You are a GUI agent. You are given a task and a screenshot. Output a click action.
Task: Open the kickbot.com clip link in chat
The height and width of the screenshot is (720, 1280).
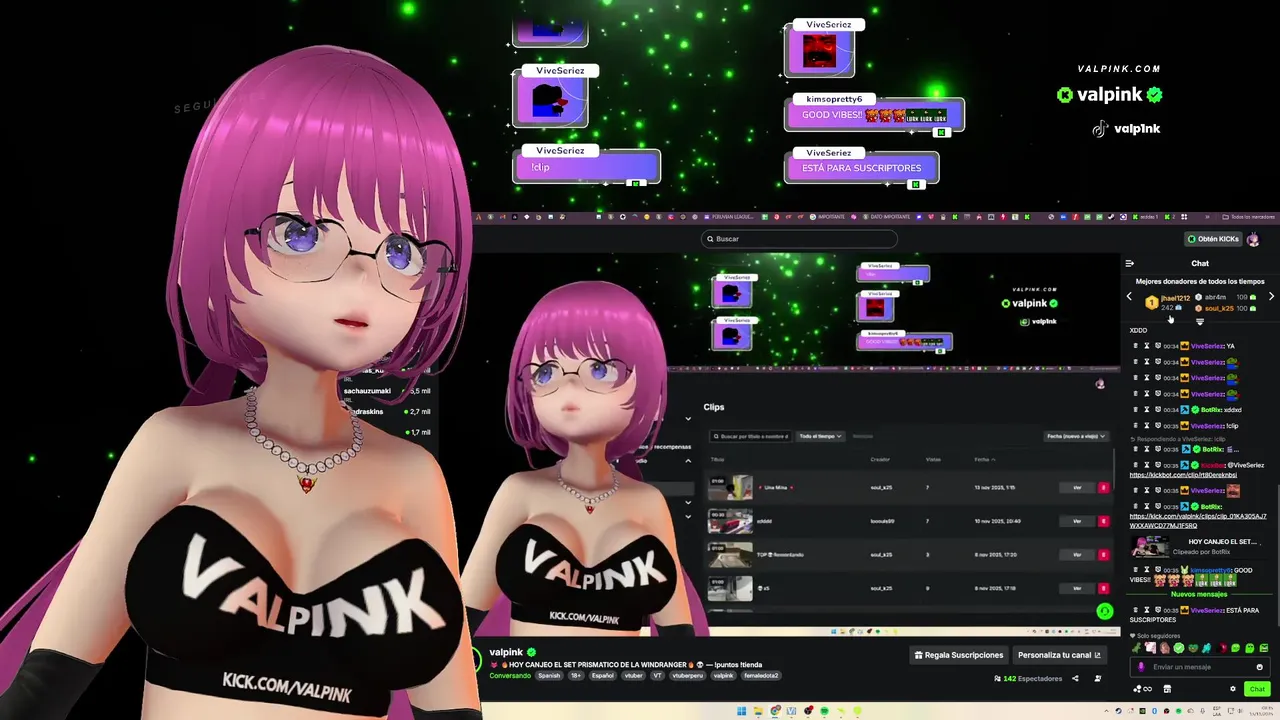(x=1183, y=475)
